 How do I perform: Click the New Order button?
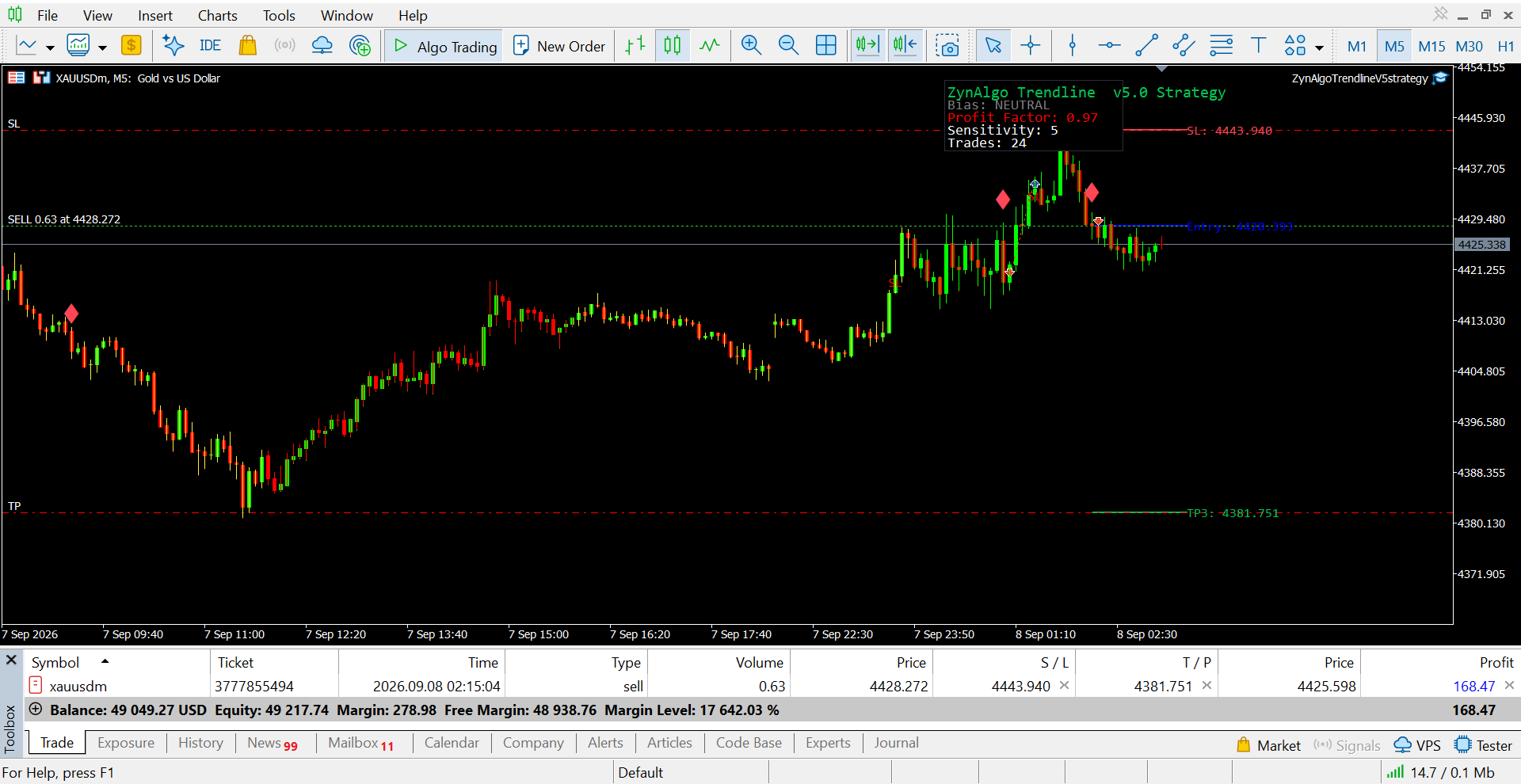pos(559,46)
